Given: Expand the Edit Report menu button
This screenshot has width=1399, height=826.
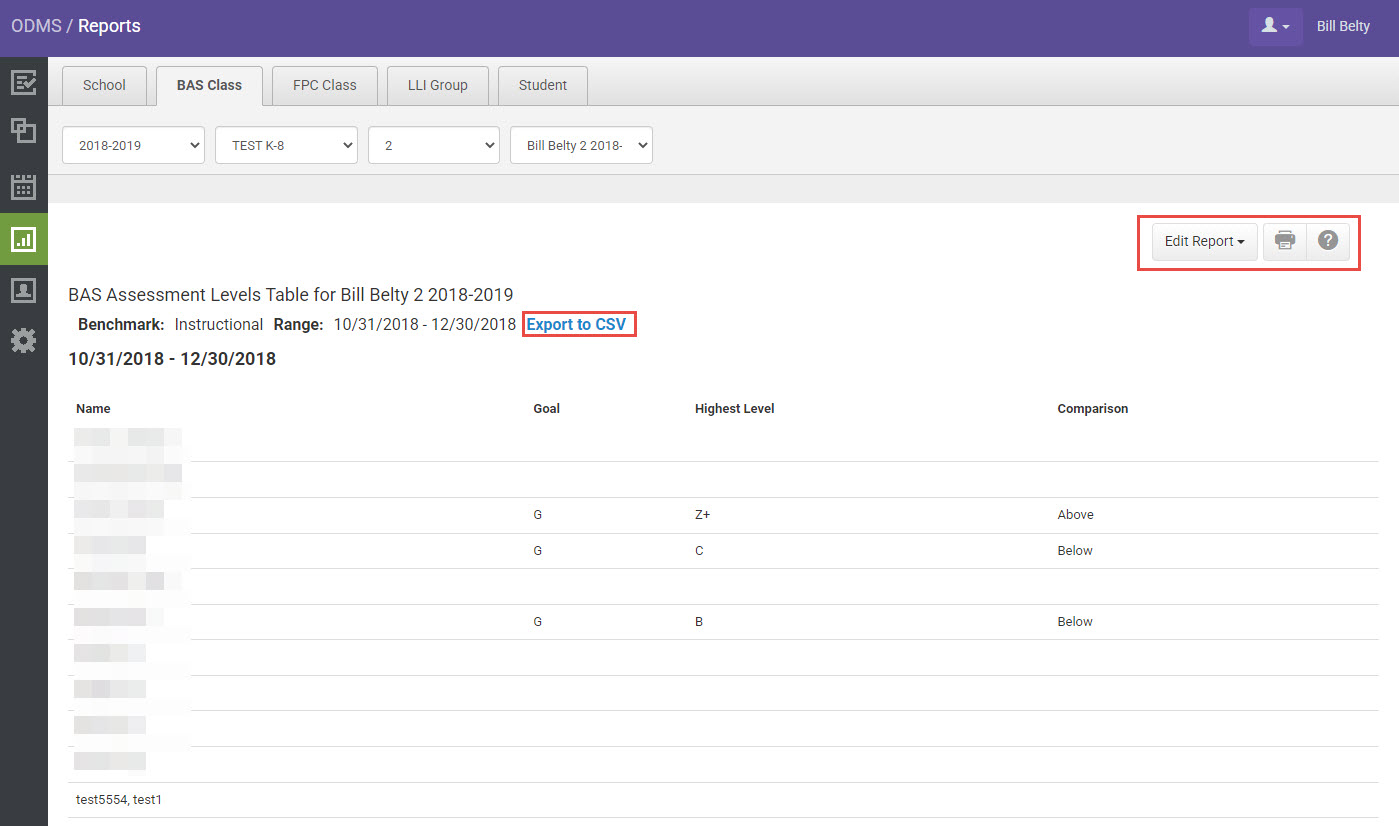Looking at the screenshot, I should (1204, 241).
